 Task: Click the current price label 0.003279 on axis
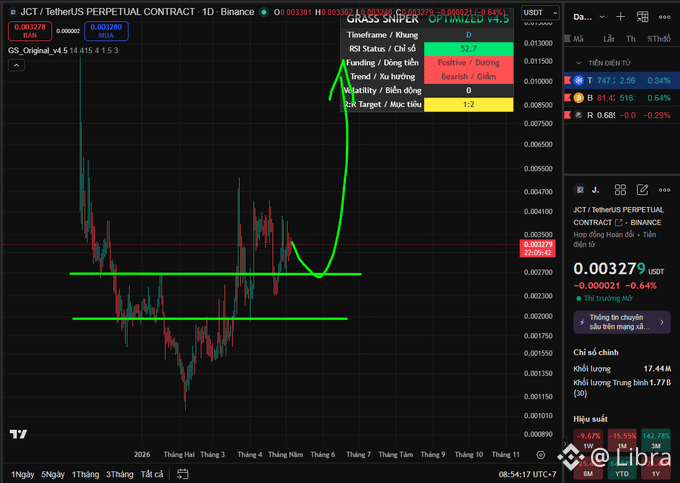pyautogui.click(x=538, y=248)
